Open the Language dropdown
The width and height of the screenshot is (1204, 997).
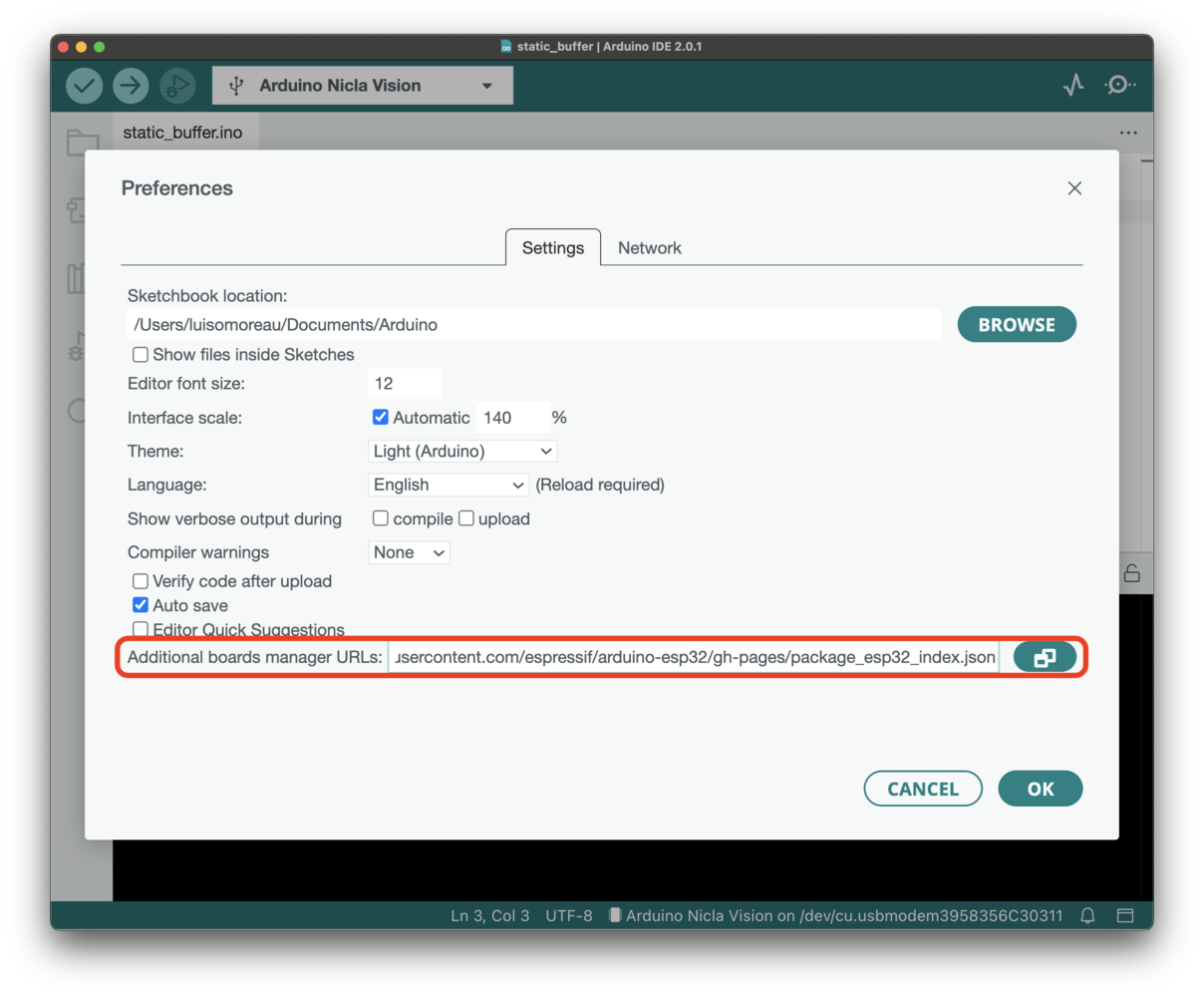[449, 485]
